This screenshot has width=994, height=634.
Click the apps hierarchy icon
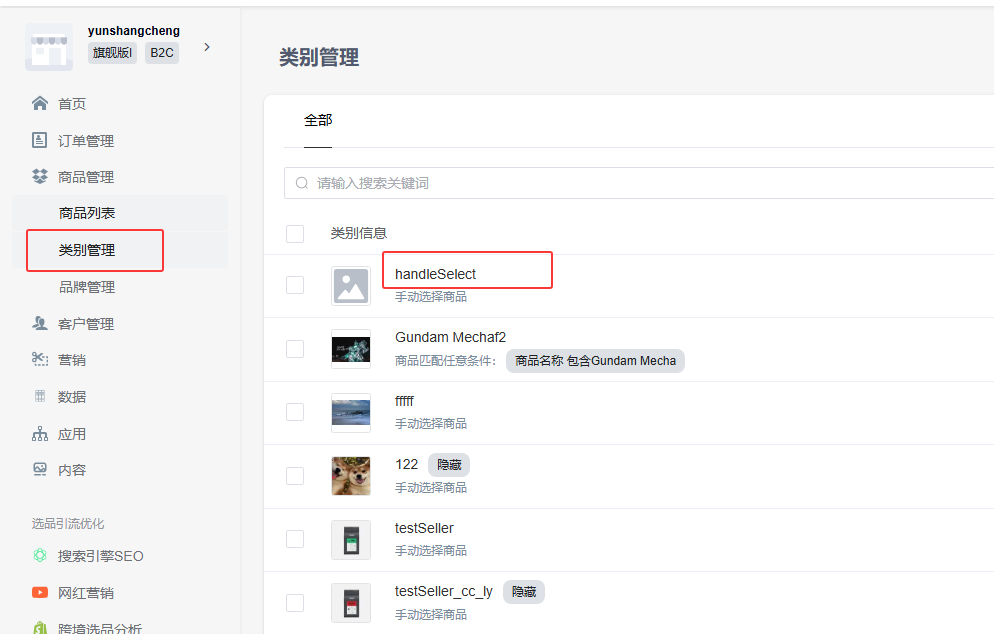click(x=40, y=434)
